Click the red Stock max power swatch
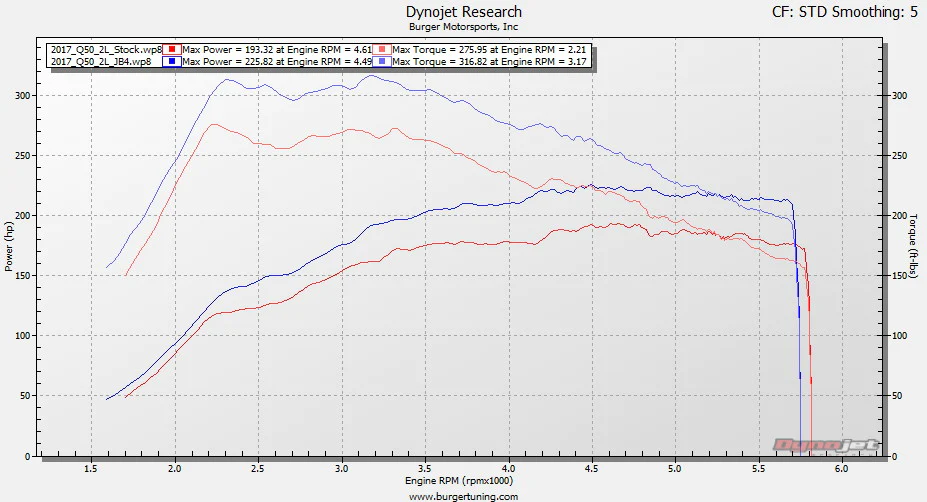 (171, 50)
